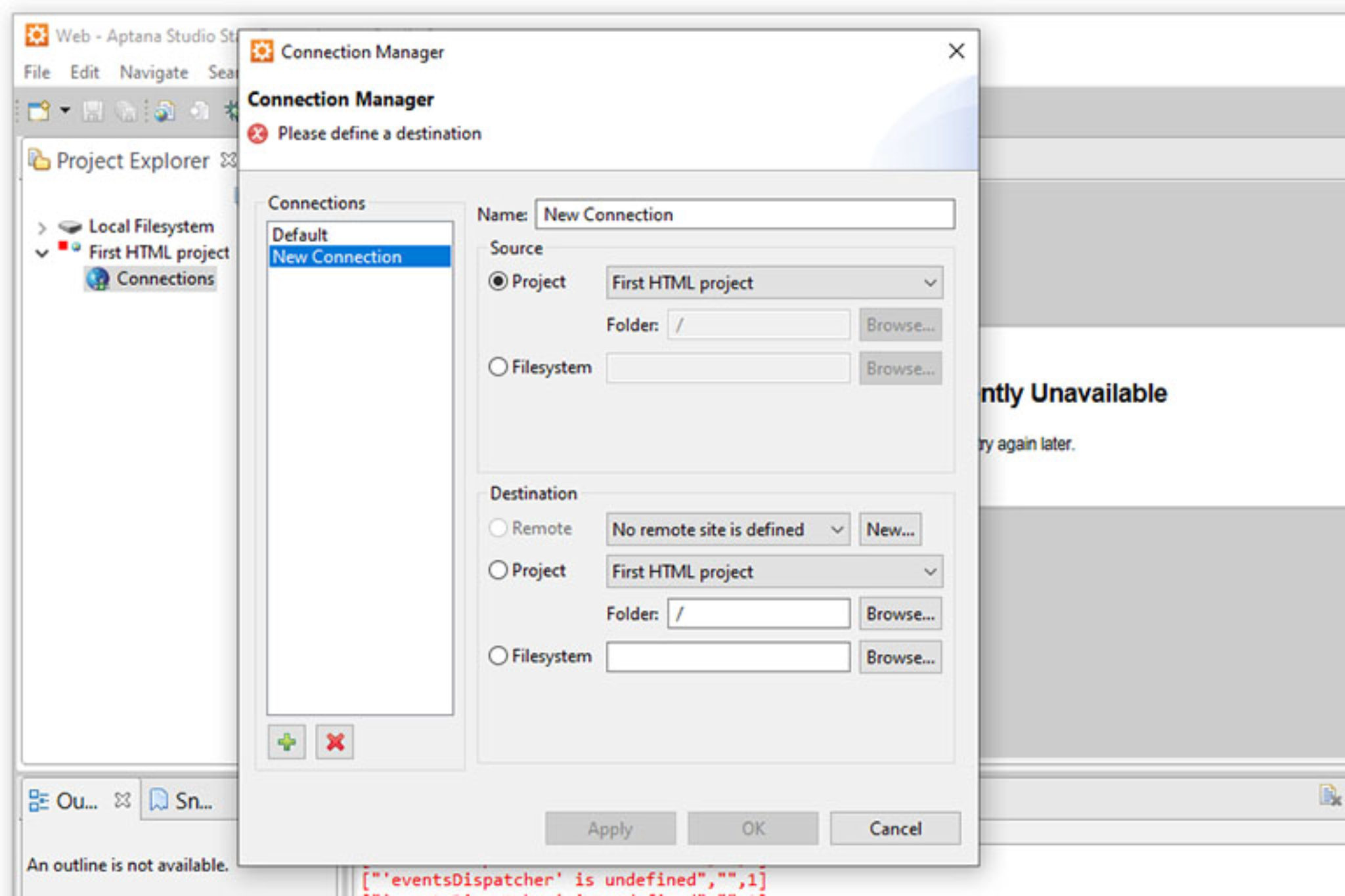Viewport: 1345px width, 896px height.
Task: Open Source project dropdown
Action: click(774, 282)
